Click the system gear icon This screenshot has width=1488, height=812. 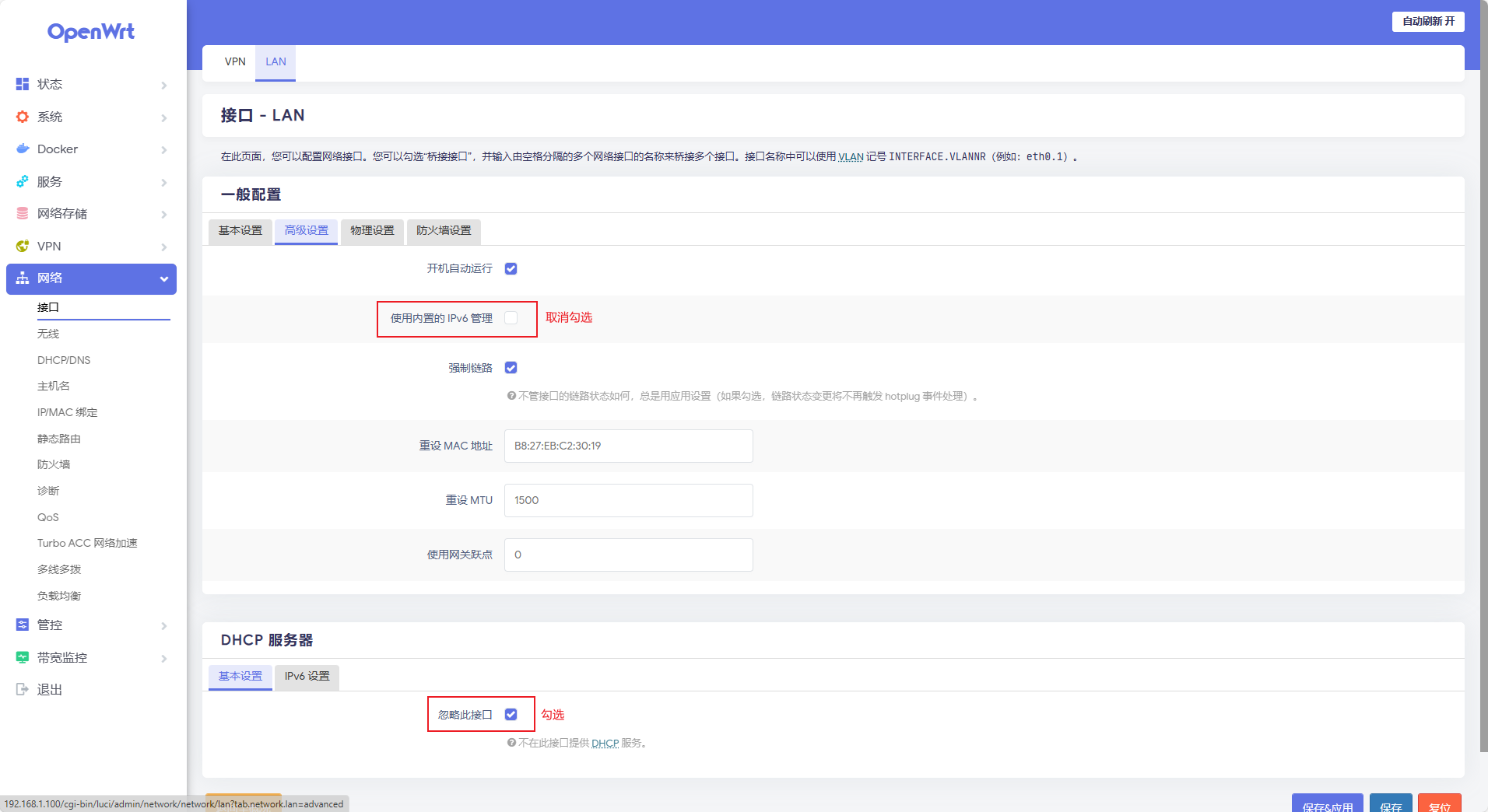pos(23,117)
